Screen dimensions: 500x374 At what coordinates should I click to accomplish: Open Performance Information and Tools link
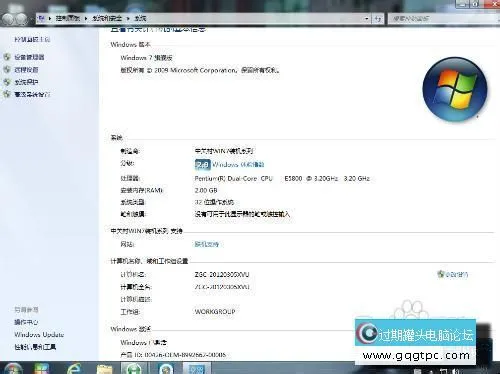point(35,347)
